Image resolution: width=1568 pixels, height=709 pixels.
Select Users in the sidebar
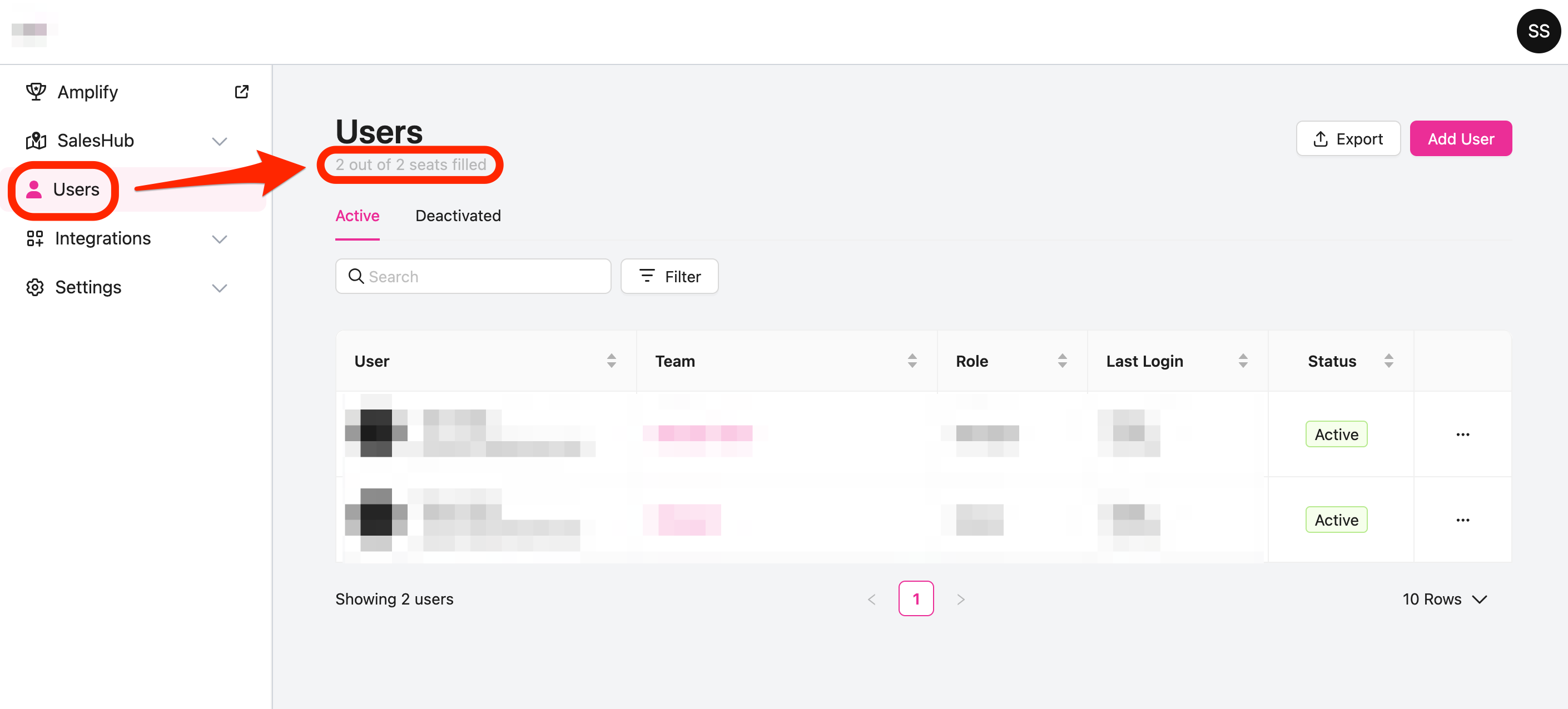point(76,189)
